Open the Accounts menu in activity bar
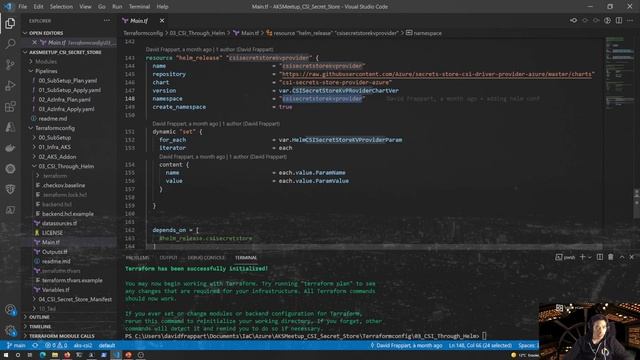Viewport: 640px width, 360px height. click(x=10, y=310)
